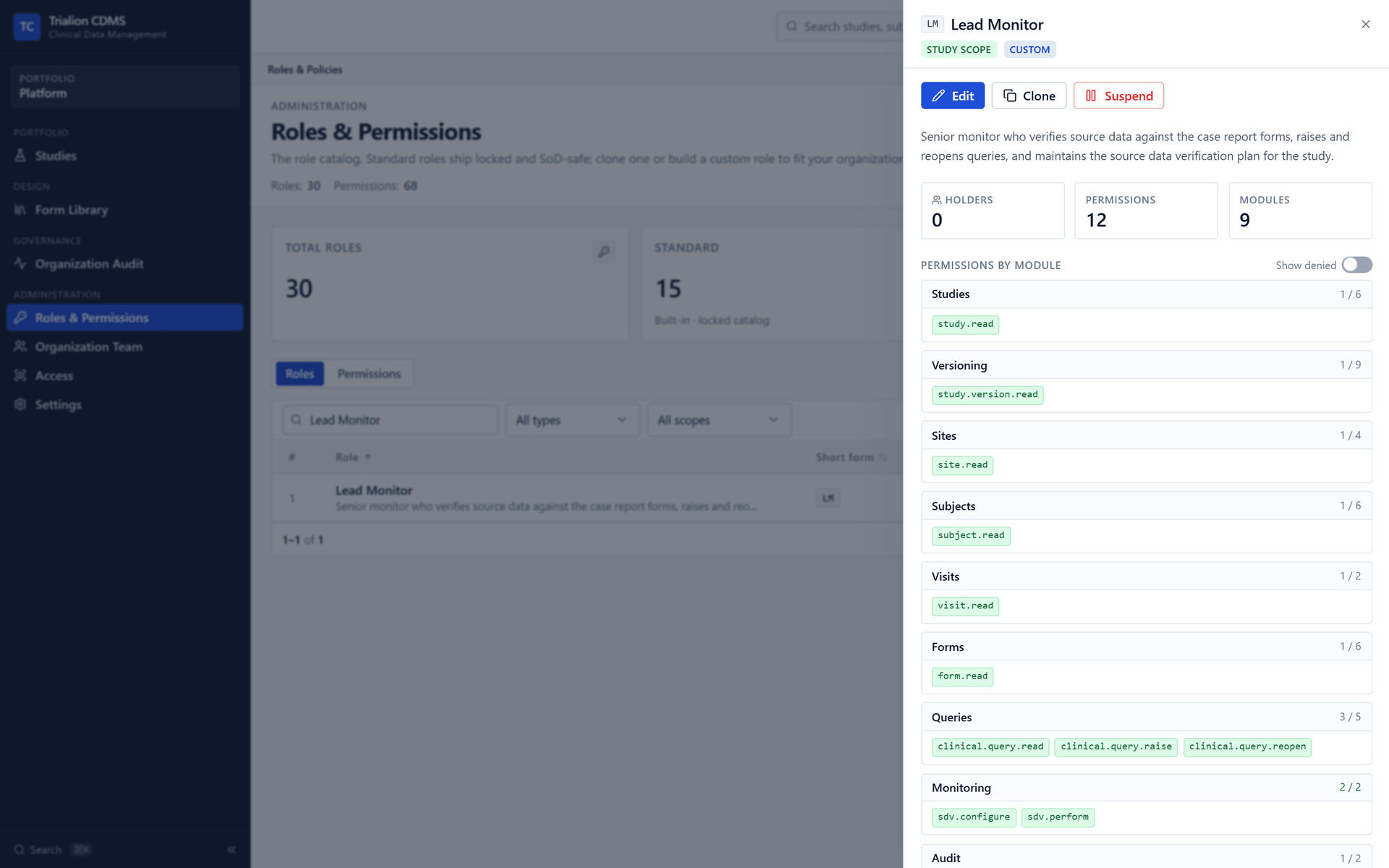Click the CUSTOM tag
Image resolution: width=1389 pixels, height=868 pixels.
(1029, 49)
